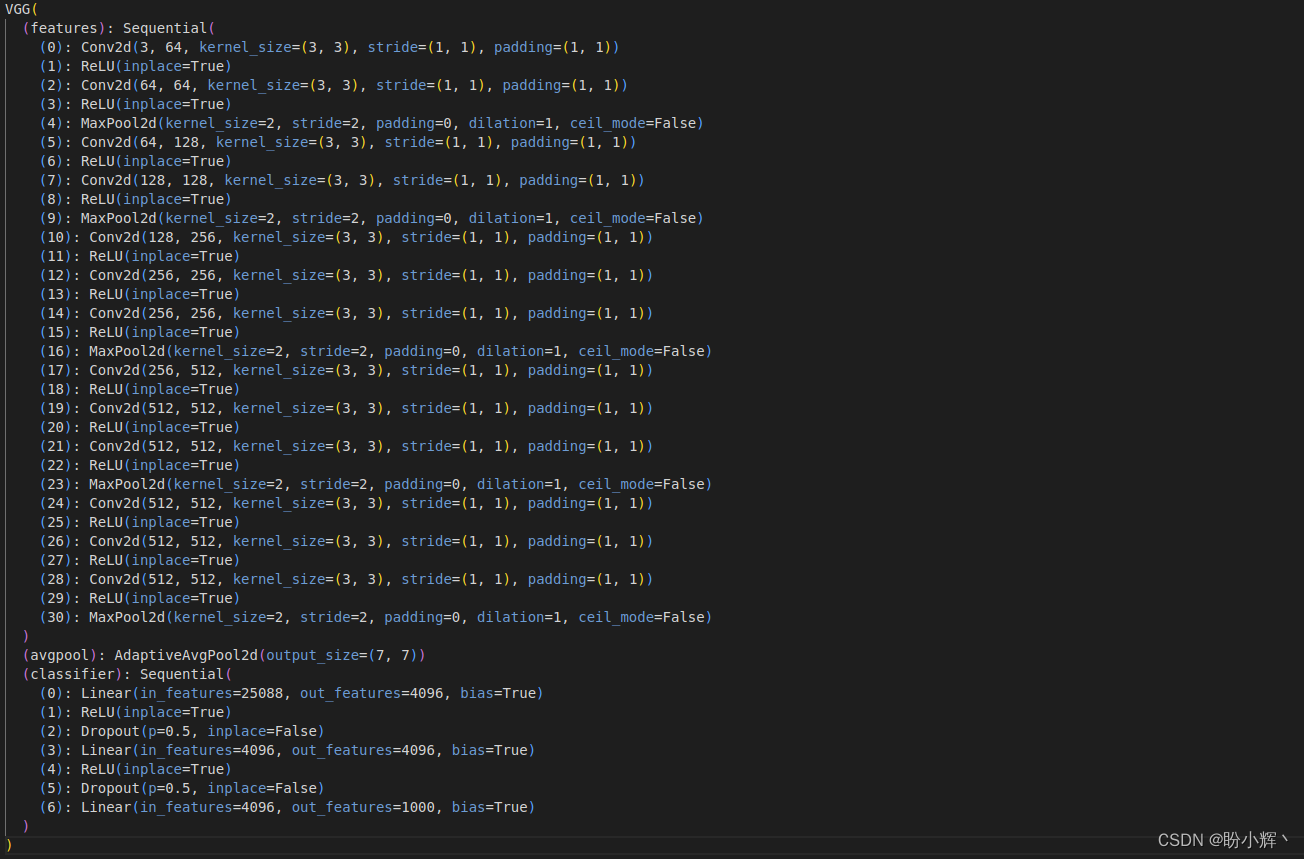Viewport: 1304px width, 859px height.
Task: Click line "(6): Linear" with out_features=1000
Action: [288, 807]
